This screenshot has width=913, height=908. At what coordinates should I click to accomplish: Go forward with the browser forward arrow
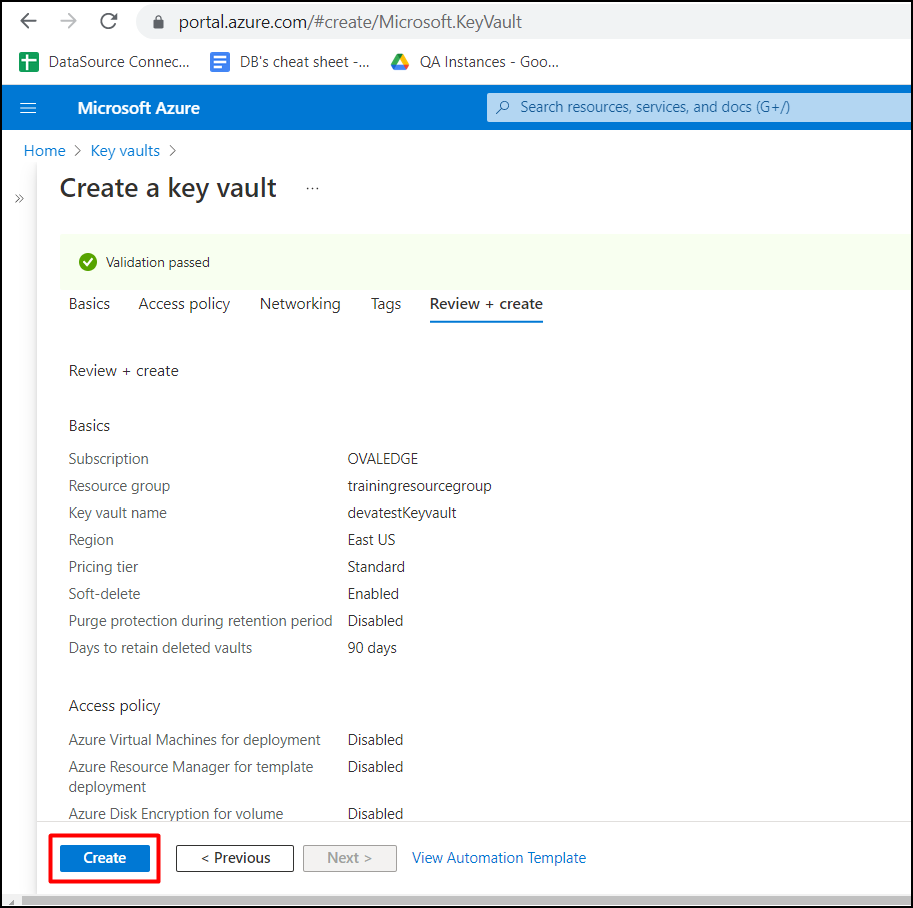(x=69, y=22)
